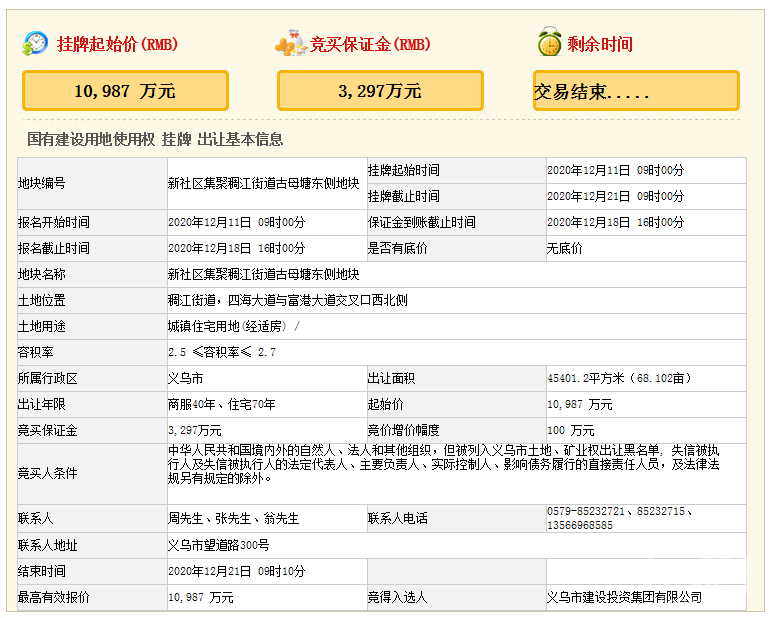The width and height of the screenshot is (770, 618).
Task: Click the 出让面积 value 45401.2平方米
Action: (619, 378)
